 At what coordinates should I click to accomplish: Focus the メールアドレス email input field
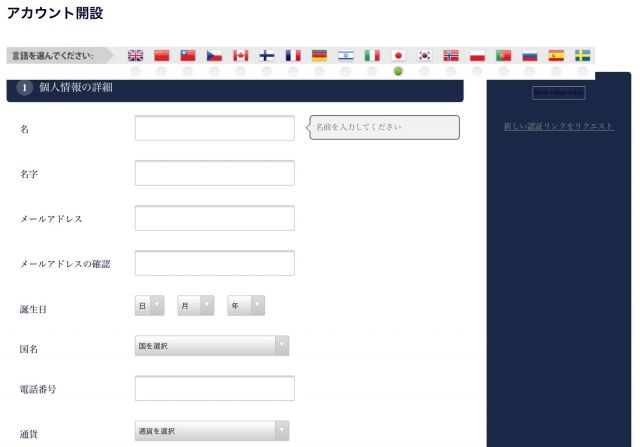coord(214,218)
